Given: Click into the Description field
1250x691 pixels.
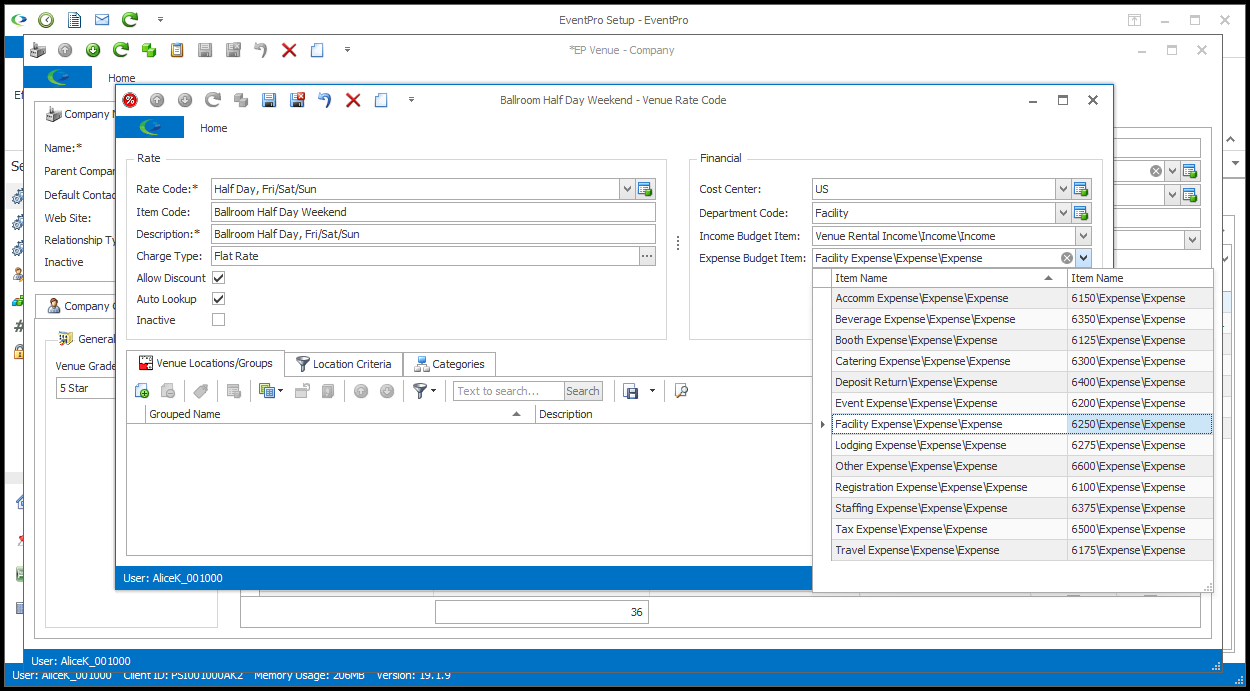Looking at the screenshot, I should pyautogui.click(x=433, y=234).
